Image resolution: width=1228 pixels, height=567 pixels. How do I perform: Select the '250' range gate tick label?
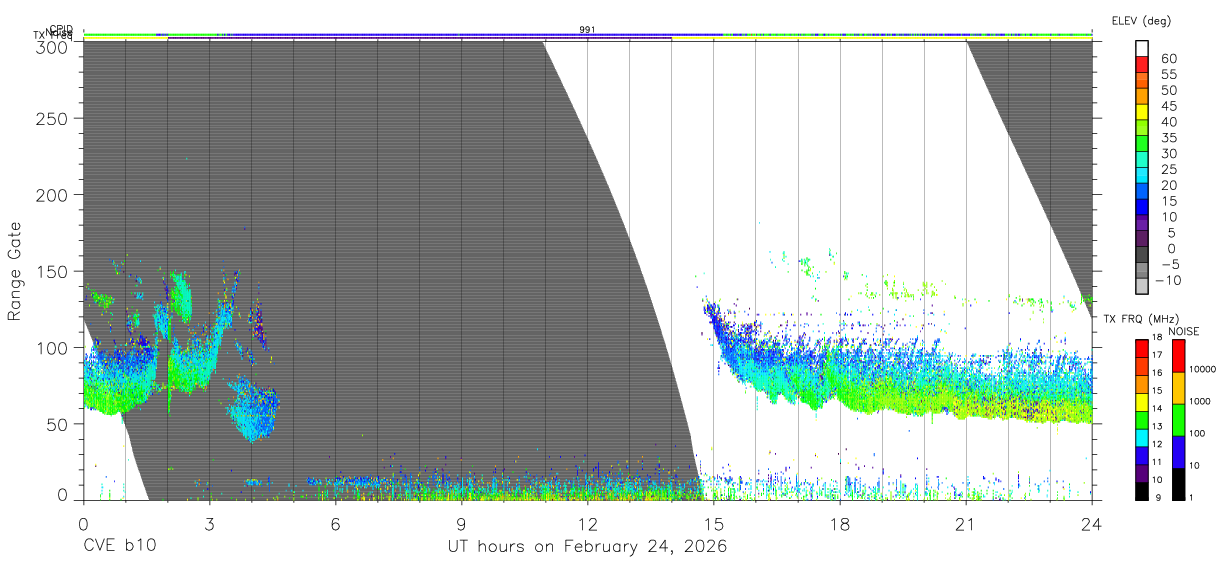coord(51,119)
